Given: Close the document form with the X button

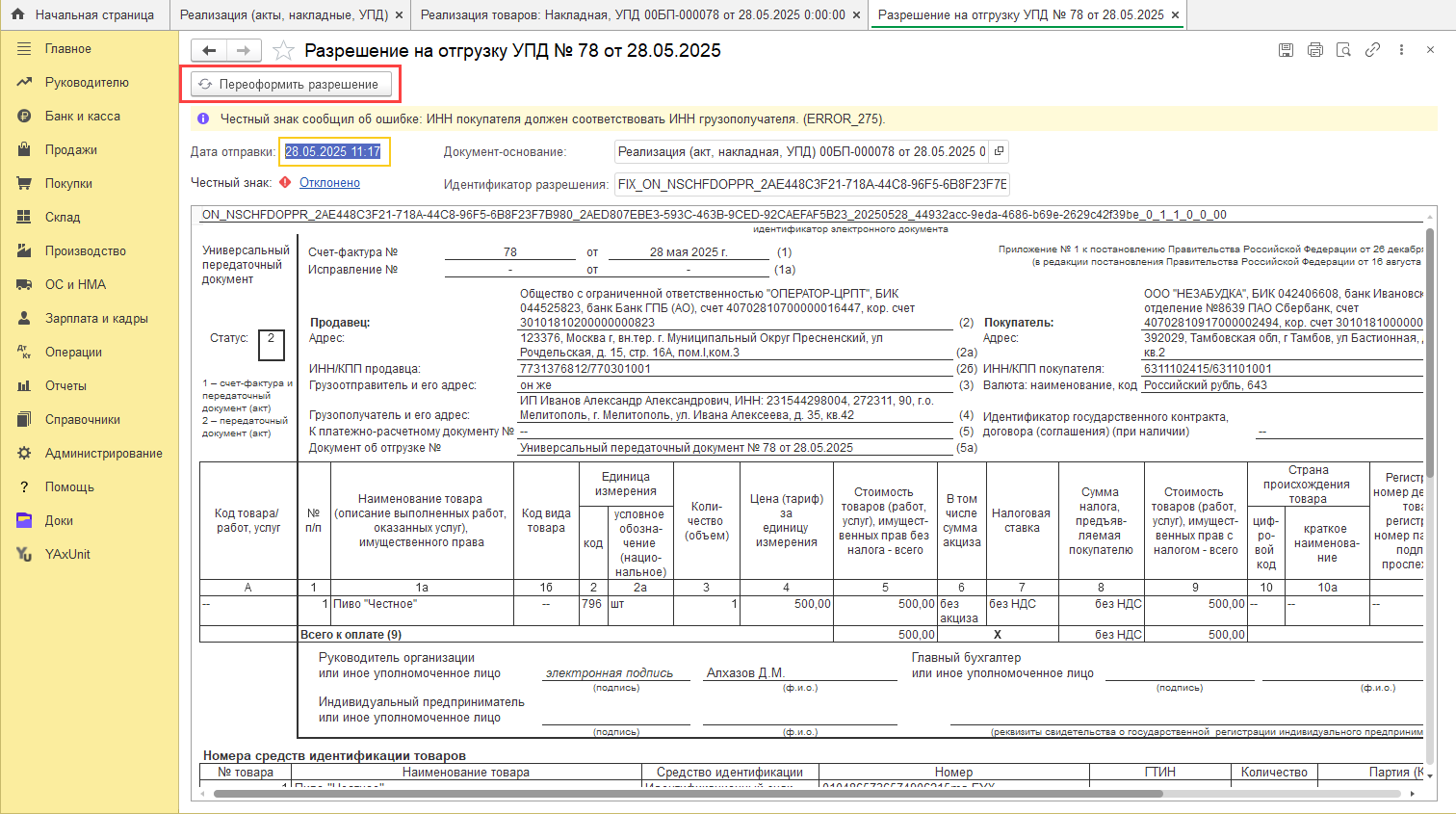Looking at the screenshot, I should click(1430, 50).
